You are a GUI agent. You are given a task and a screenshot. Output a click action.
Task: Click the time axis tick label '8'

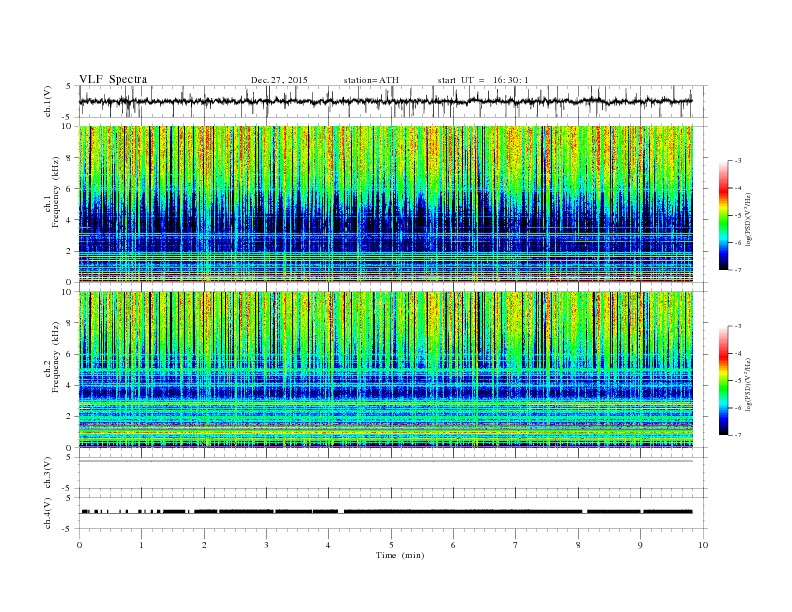click(578, 545)
